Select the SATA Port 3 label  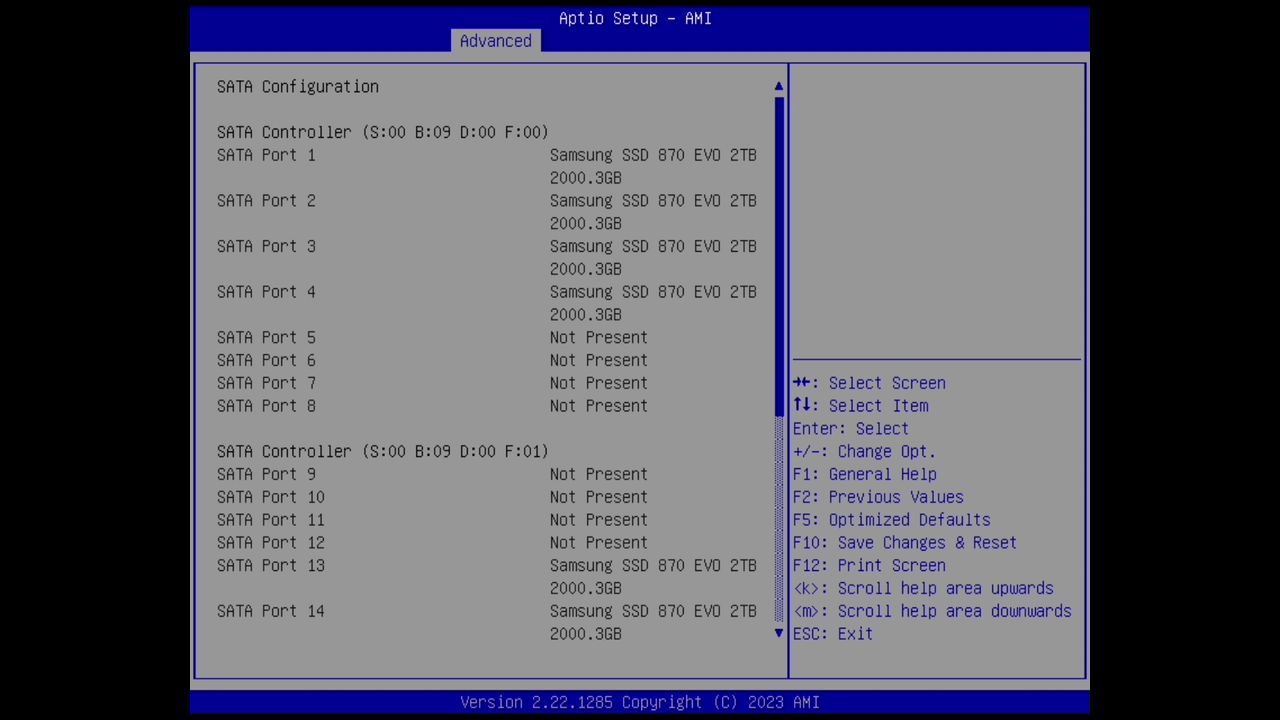click(266, 246)
